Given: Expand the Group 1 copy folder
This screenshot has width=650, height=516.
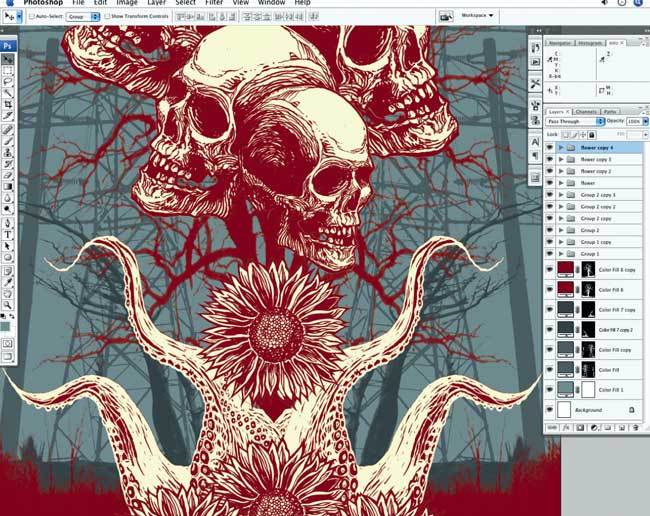Looking at the screenshot, I should pos(561,242).
